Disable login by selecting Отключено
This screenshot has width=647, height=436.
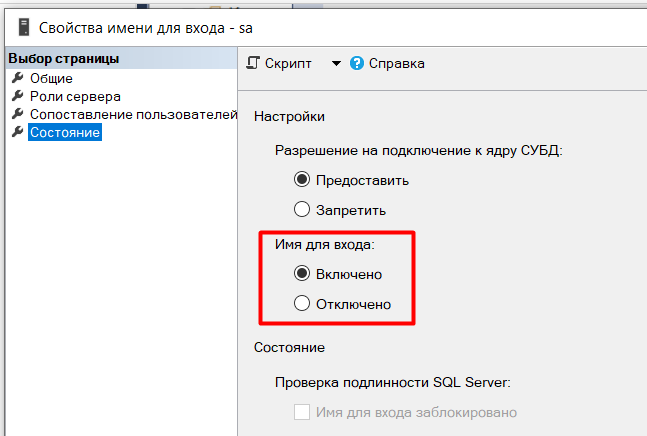coord(301,304)
